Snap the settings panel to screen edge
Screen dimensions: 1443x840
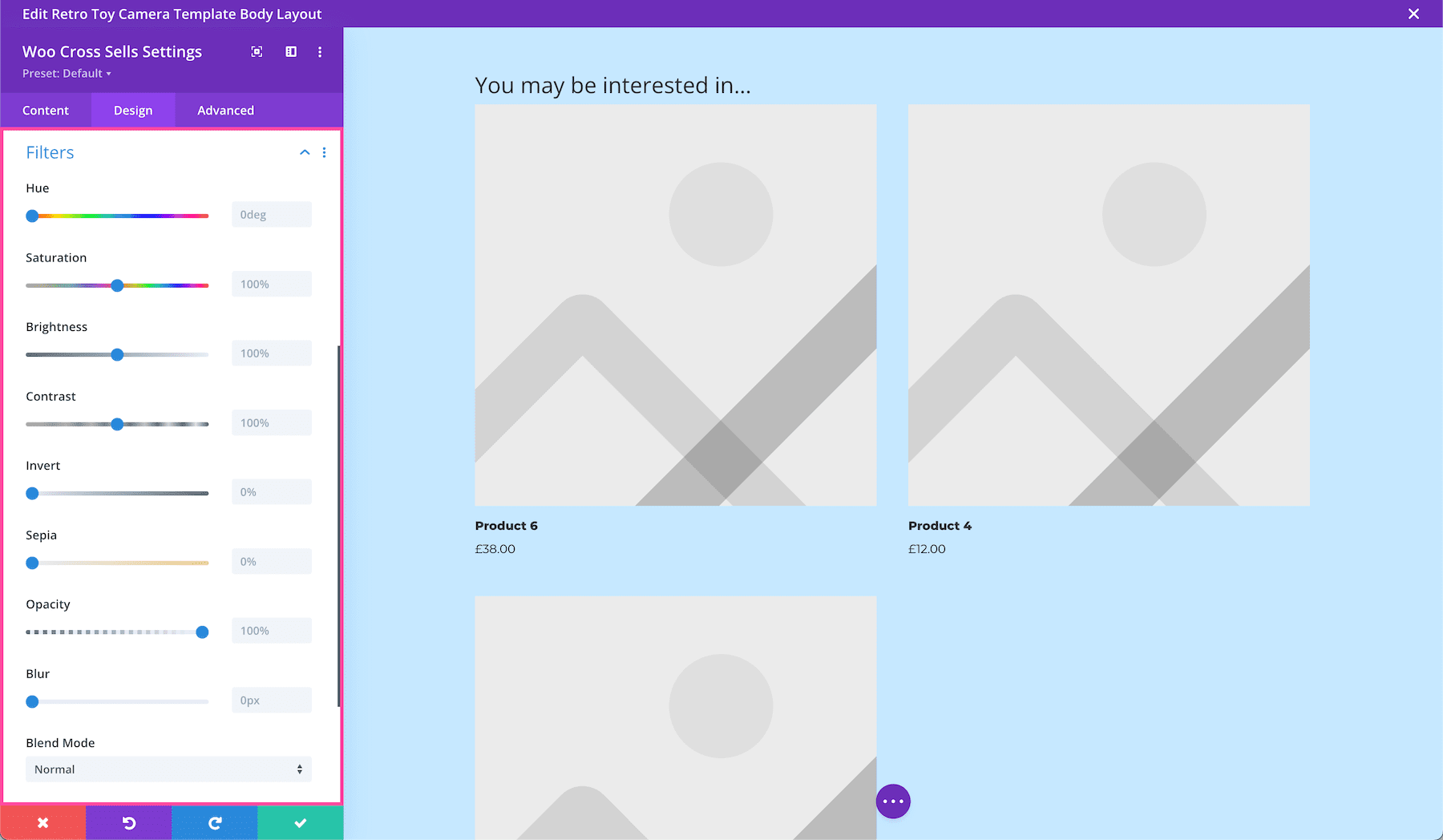(290, 51)
